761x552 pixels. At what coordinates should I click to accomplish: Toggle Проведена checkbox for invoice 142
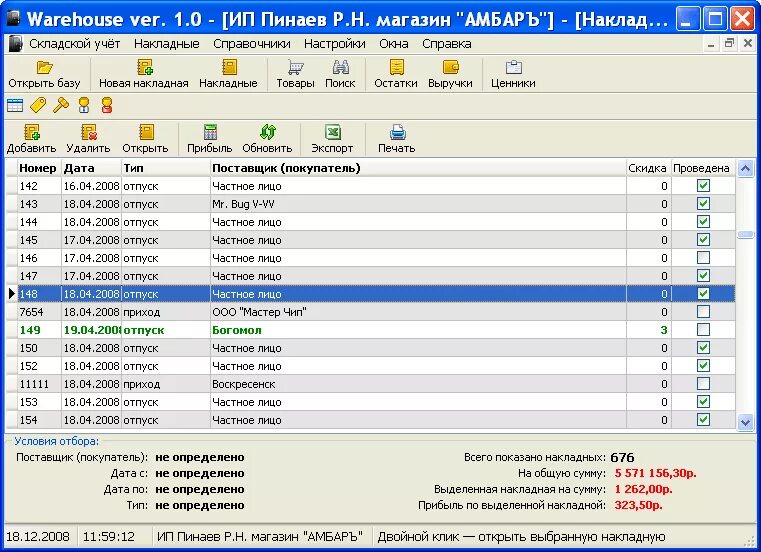tap(703, 185)
